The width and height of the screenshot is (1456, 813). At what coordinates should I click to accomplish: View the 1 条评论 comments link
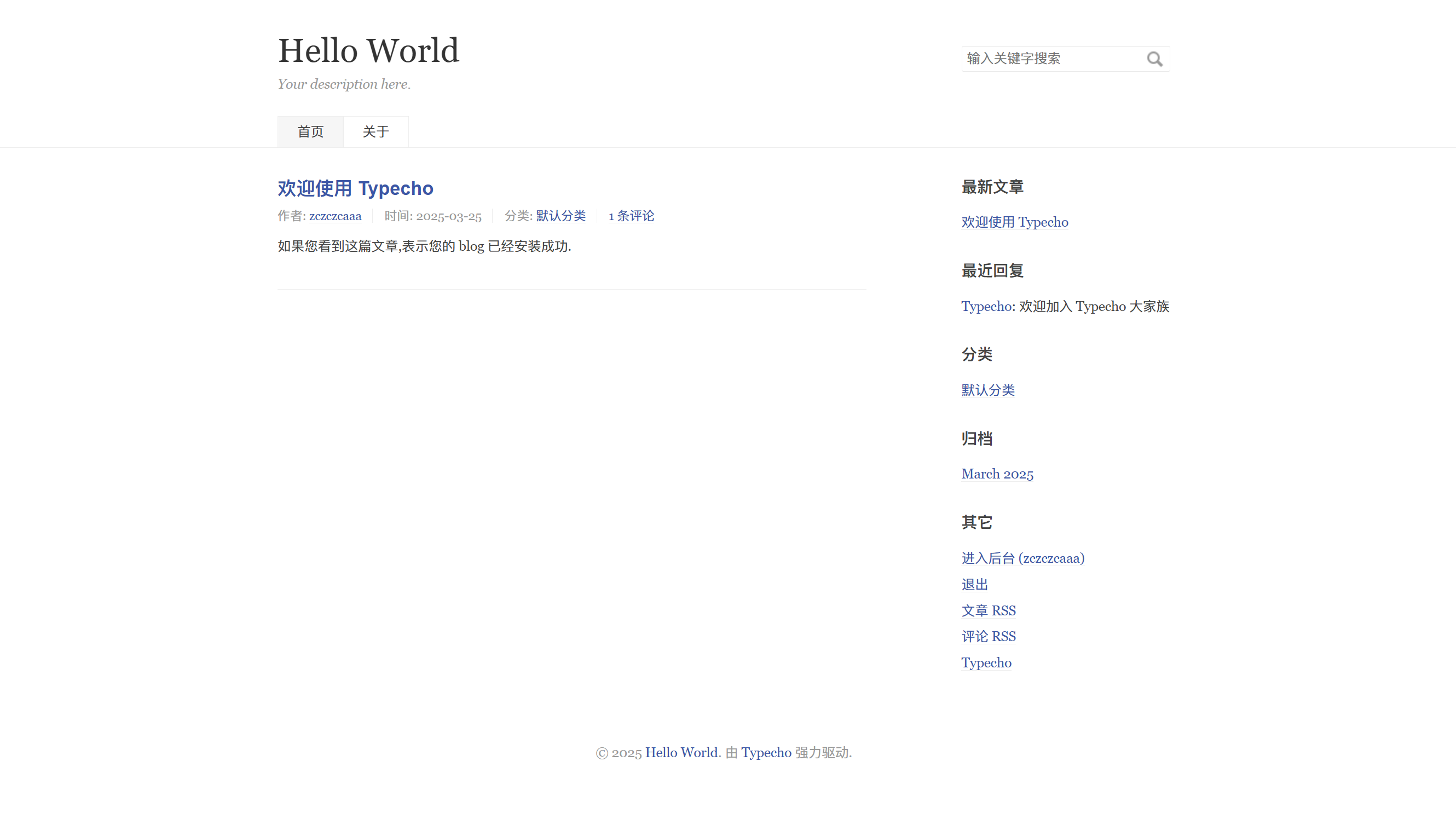(x=631, y=216)
